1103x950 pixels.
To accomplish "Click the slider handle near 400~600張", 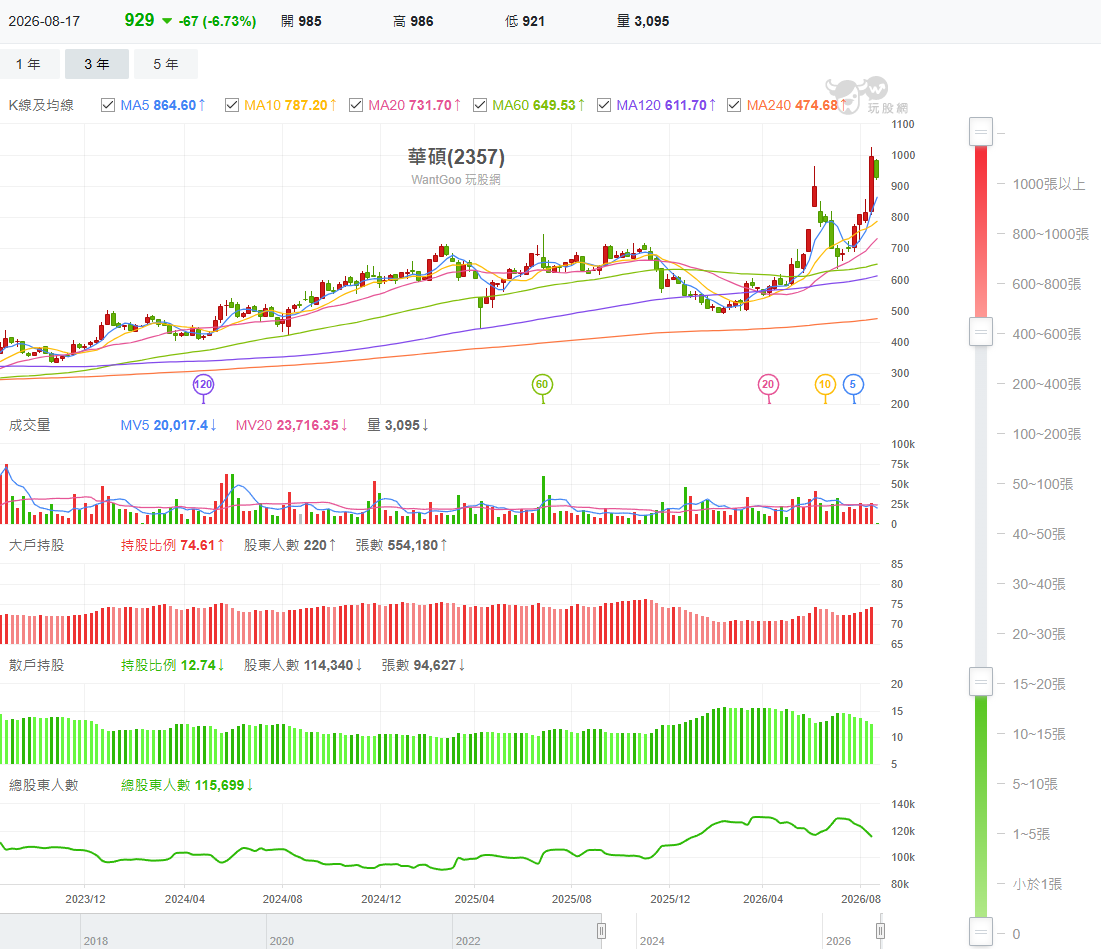I will [981, 331].
